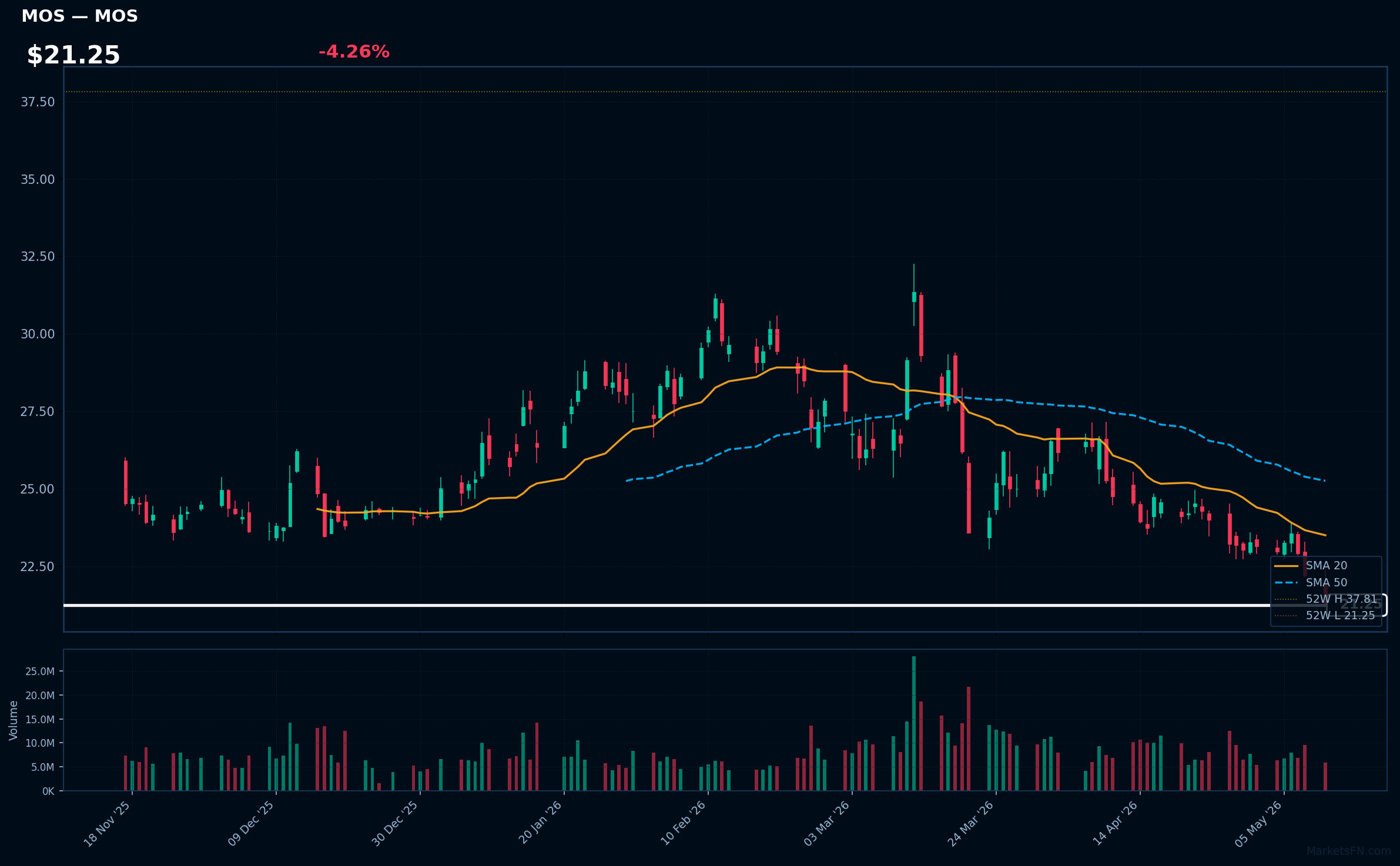Screen dimensions: 1400x866
Task: Click the 15.0M volume axis label
Action: tap(40, 720)
